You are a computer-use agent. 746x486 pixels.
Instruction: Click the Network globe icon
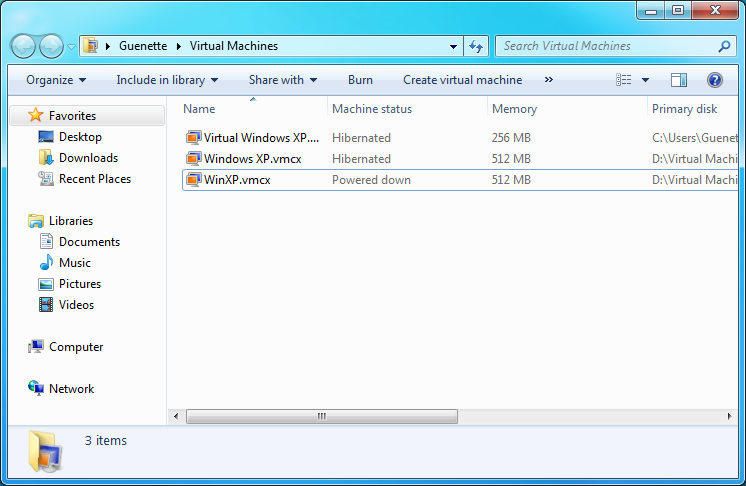pyautogui.click(x=36, y=389)
